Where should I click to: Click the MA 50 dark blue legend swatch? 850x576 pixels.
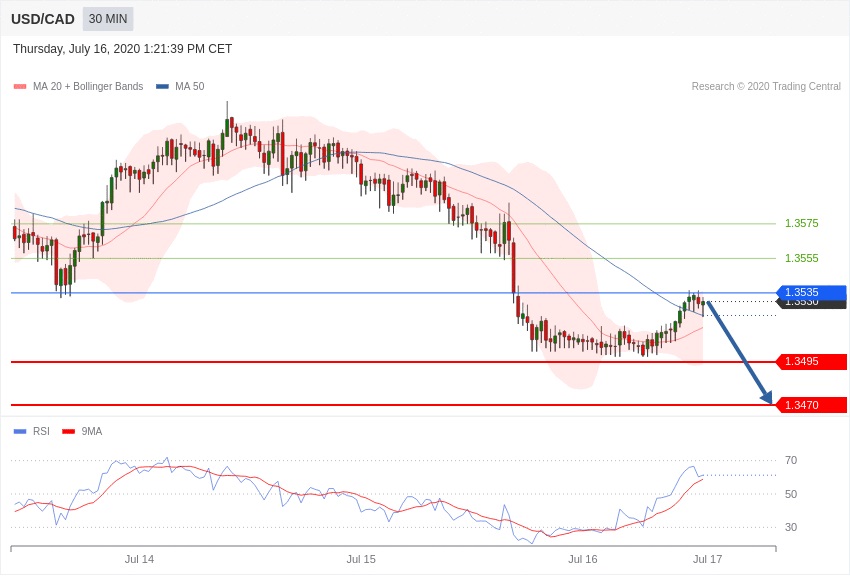pos(162,87)
